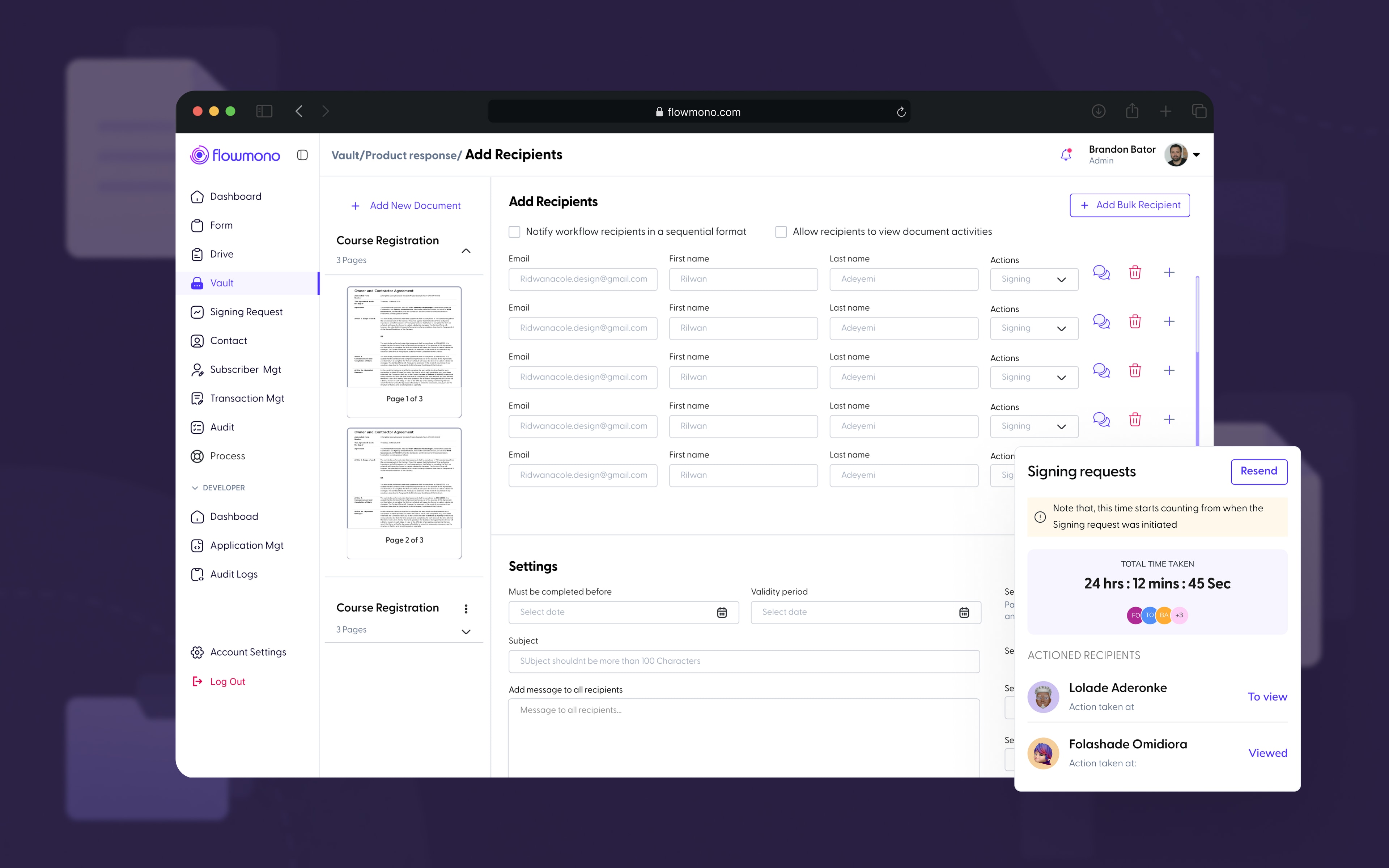Open Signing Request in sidebar
Viewport: 1389px width, 868px height.
tap(237, 312)
